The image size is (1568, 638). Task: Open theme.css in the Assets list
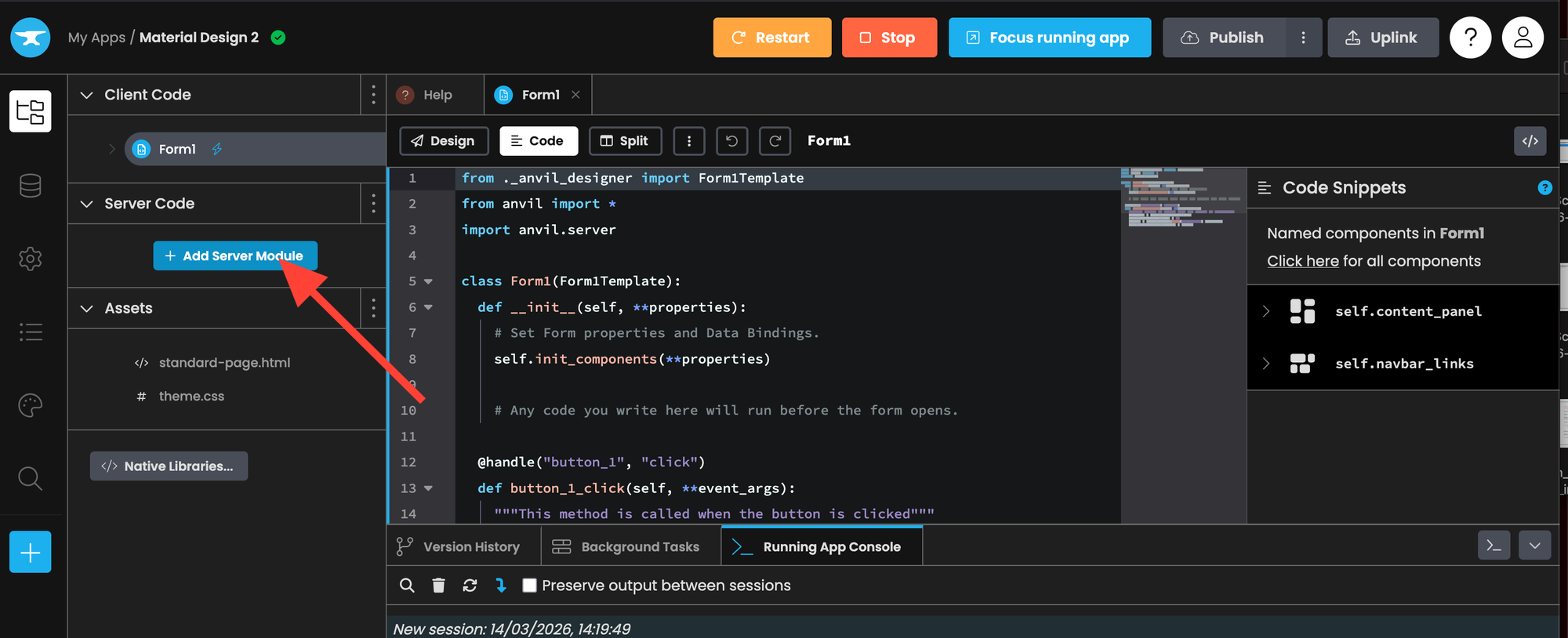point(191,397)
